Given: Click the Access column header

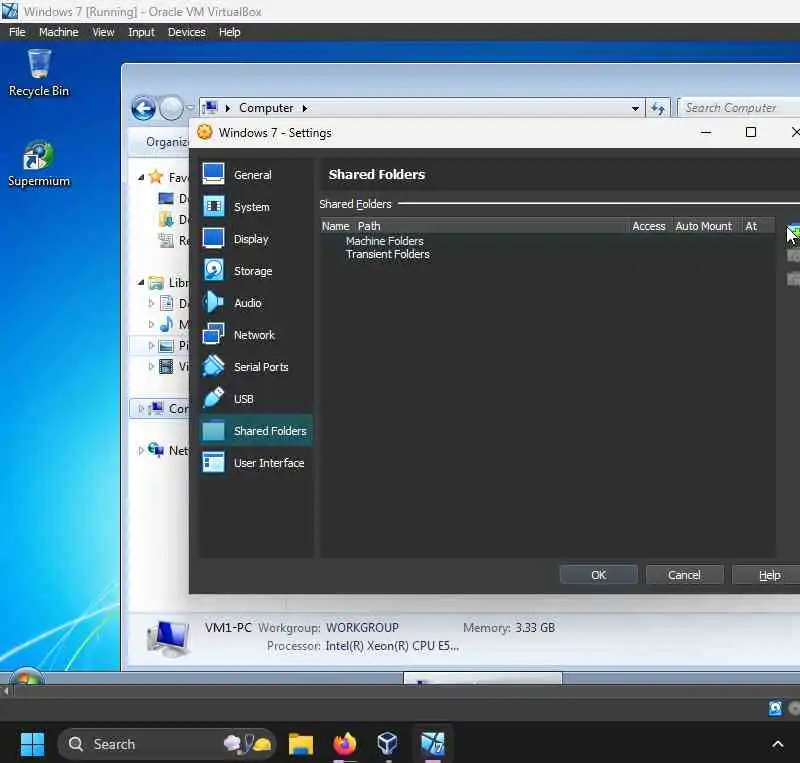Looking at the screenshot, I should coord(648,226).
